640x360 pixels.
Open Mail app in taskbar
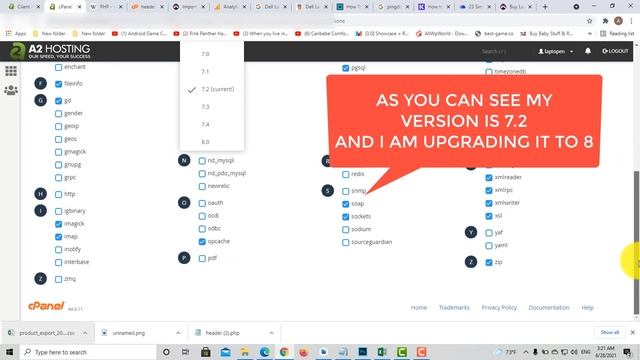[225, 352]
